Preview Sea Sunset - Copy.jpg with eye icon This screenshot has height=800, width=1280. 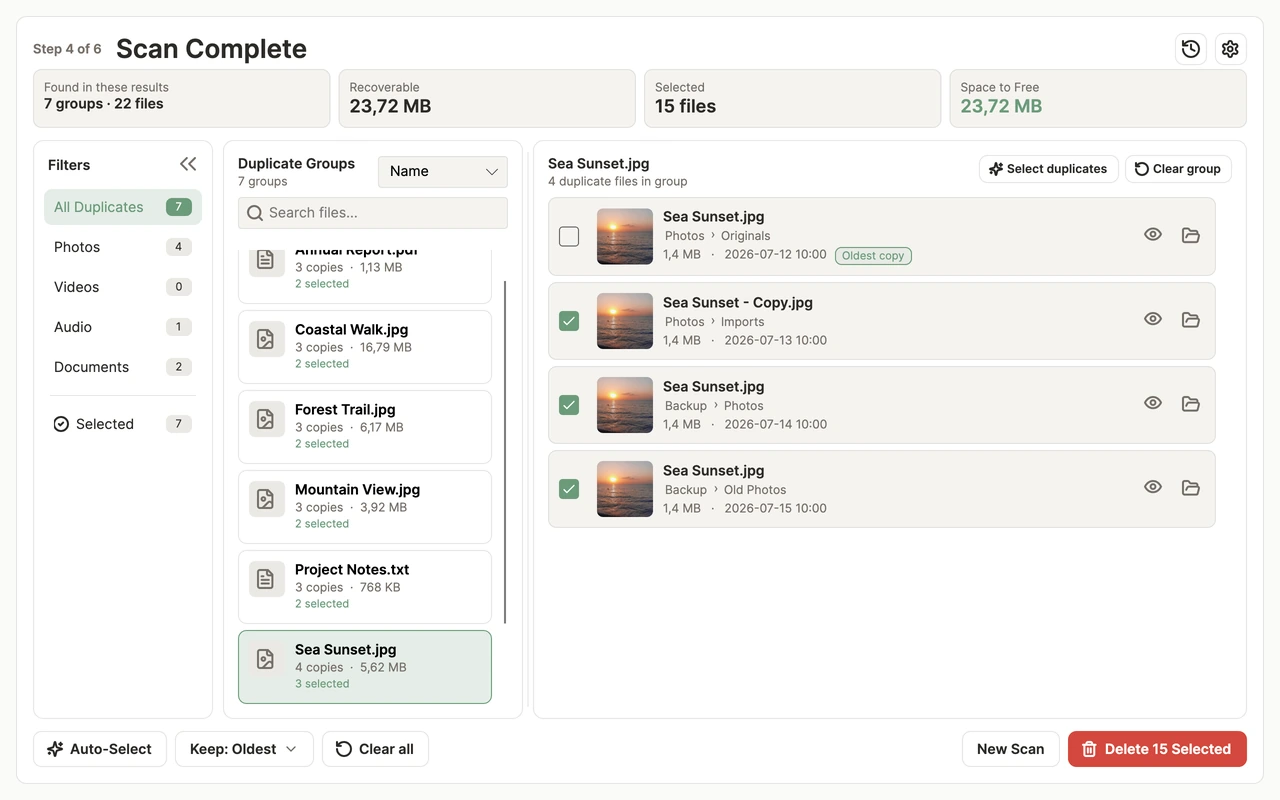(x=1153, y=319)
